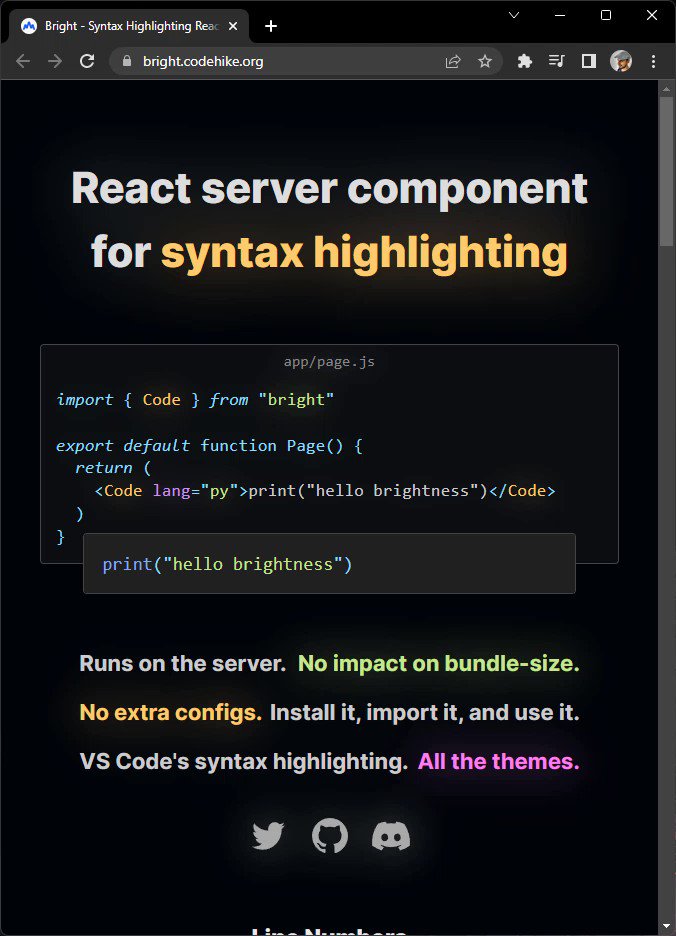Go back to previous page
This screenshot has height=936, width=676.
click(23, 61)
